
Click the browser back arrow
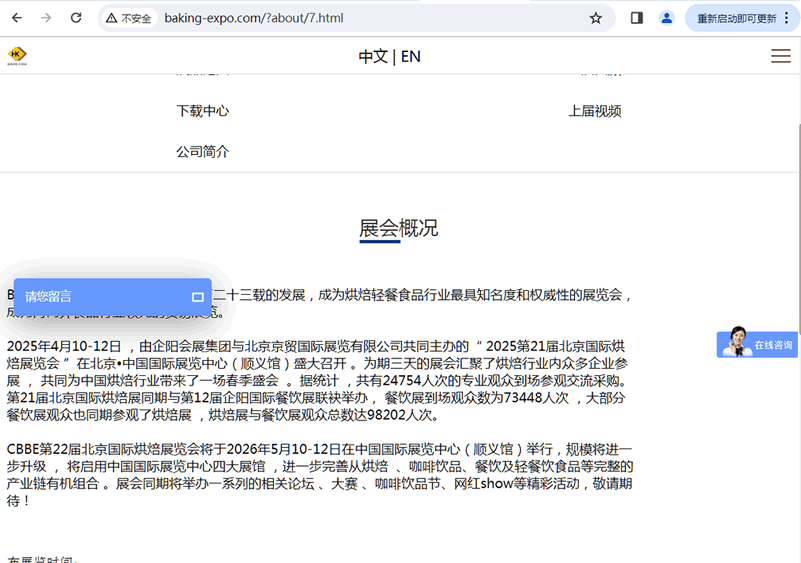click(17, 18)
